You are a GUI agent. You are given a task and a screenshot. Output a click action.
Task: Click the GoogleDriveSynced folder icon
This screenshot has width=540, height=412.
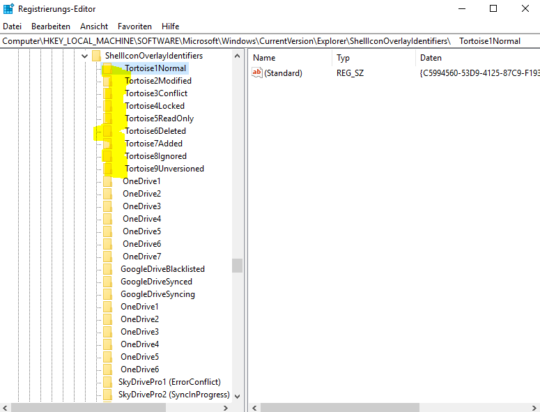coord(107,281)
